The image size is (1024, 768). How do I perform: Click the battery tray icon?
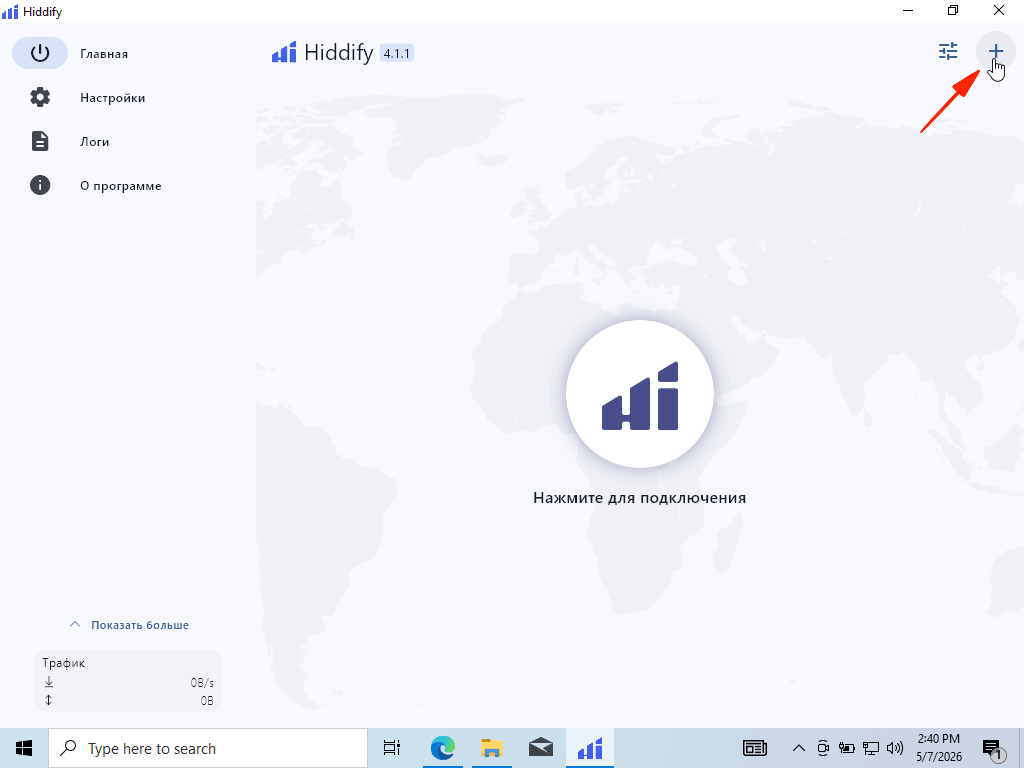tap(847, 748)
